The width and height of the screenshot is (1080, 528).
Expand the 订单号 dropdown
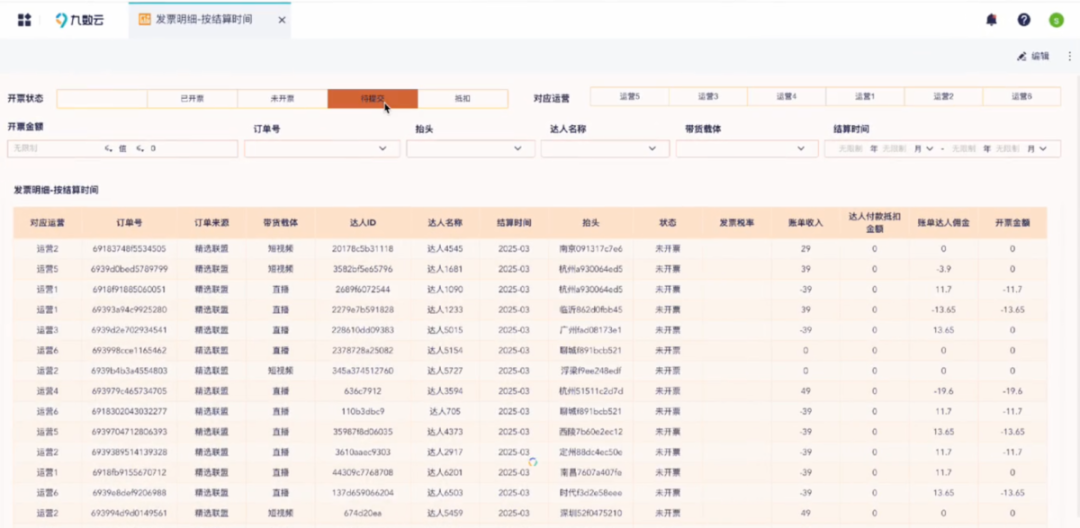click(322, 149)
